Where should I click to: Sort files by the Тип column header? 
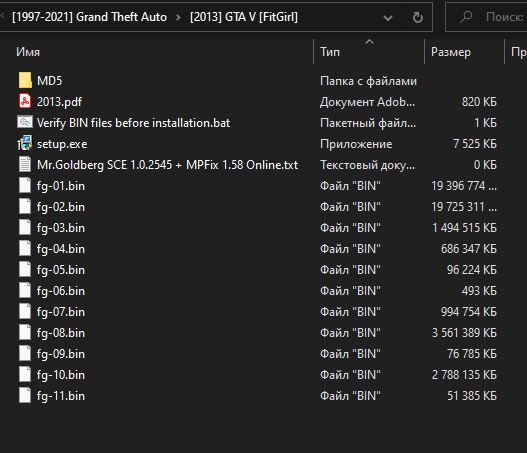click(x=330, y=52)
